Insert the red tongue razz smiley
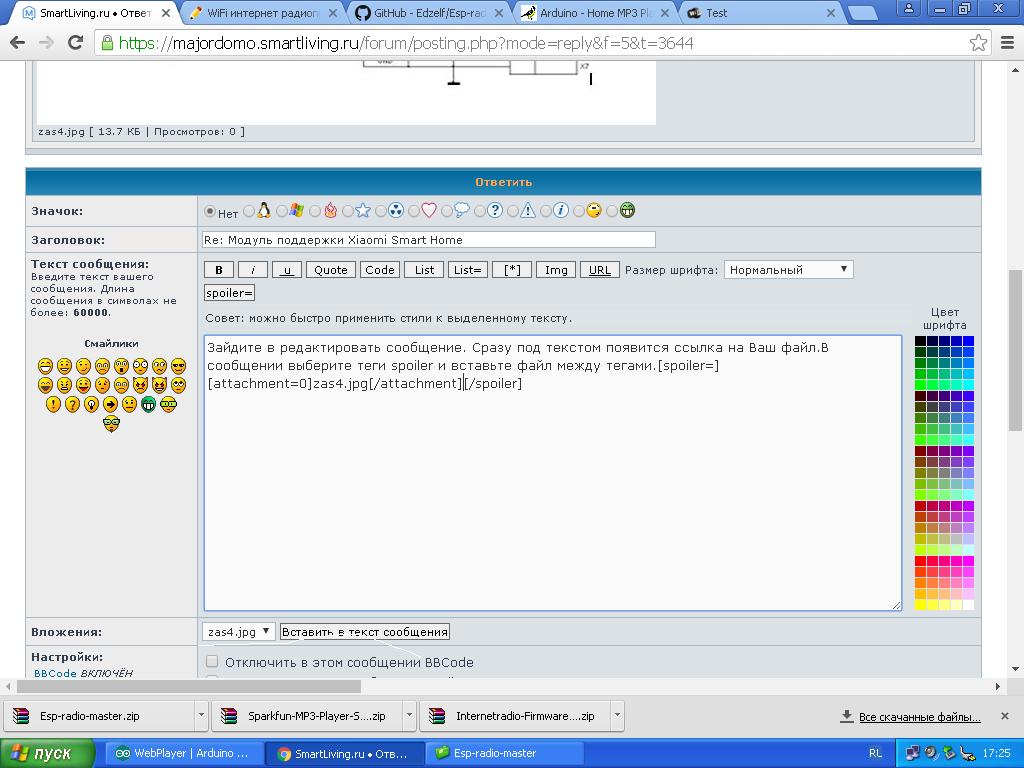Screen dimensions: 1024x768 click(84, 385)
